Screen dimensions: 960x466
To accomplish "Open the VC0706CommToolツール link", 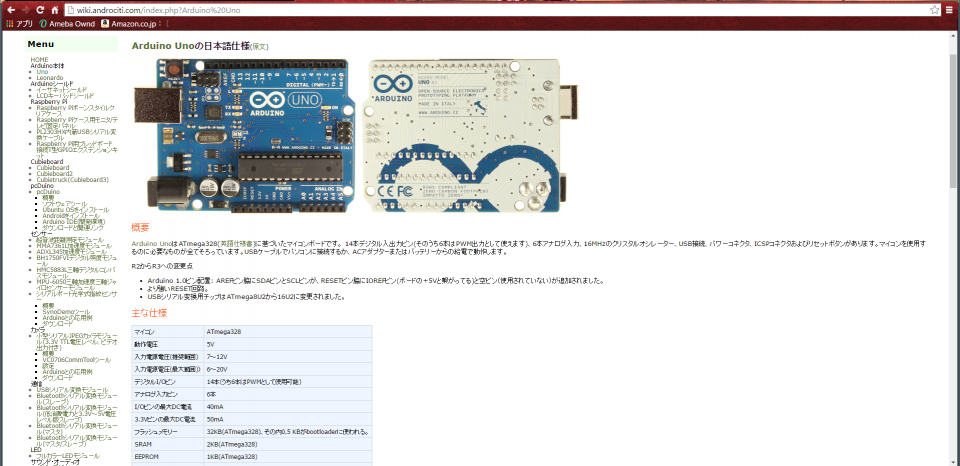I will [x=77, y=359].
